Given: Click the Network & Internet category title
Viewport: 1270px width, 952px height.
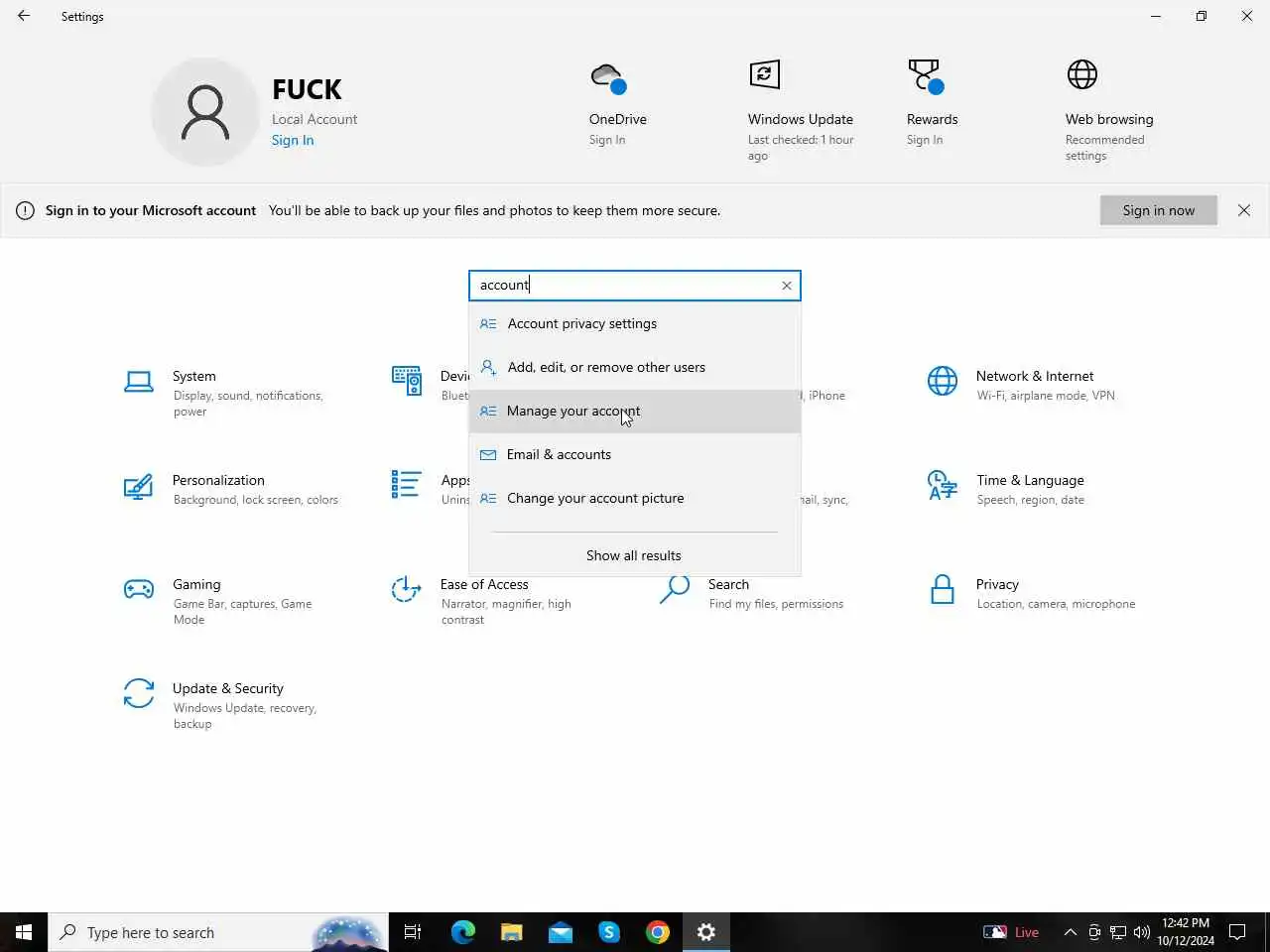Looking at the screenshot, I should (x=1035, y=376).
